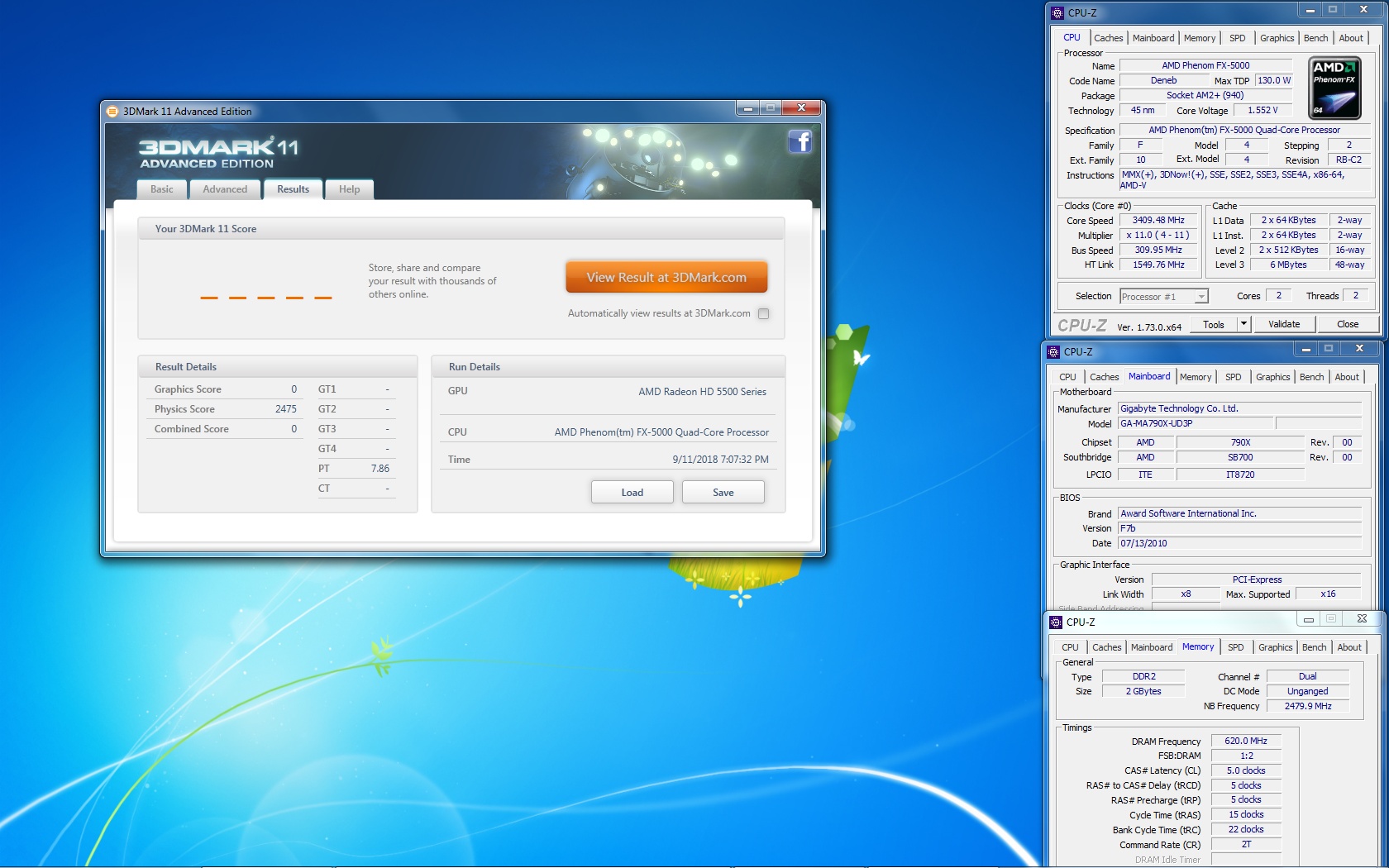Viewport: 1389px width, 868px height.
Task: Select CPU tab in middle CPU-Z window
Action: (1068, 377)
